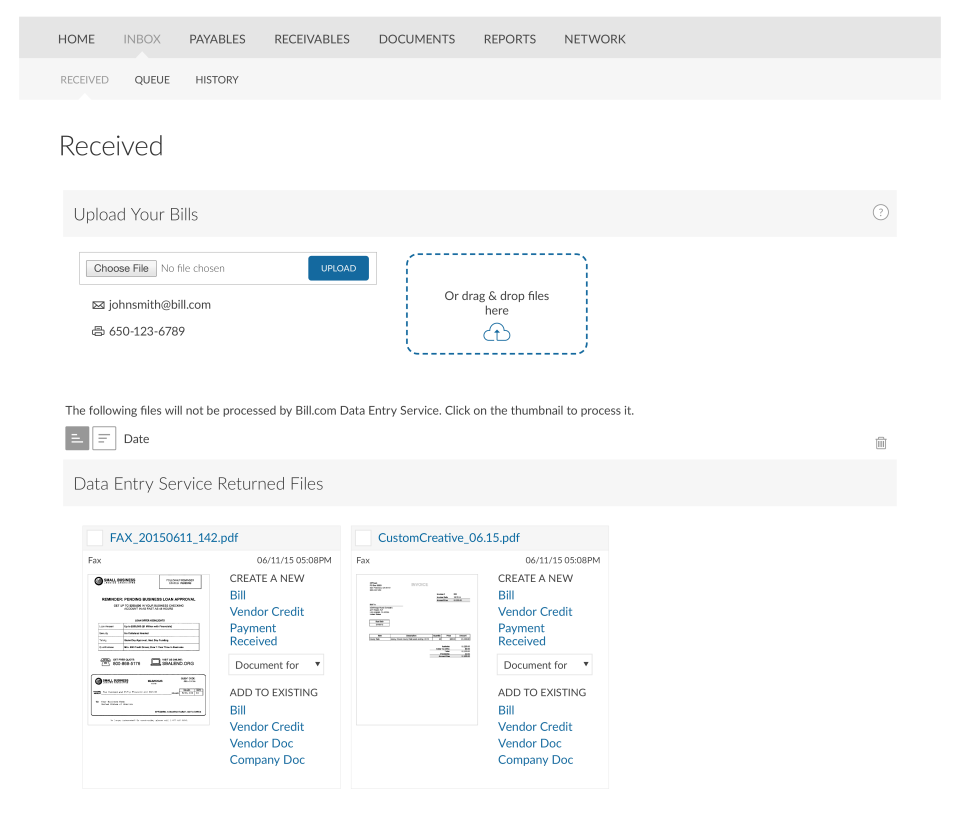The width and height of the screenshot is (960, 828).
Task: Switch to the Queue tab
Action: click(152, 80)
